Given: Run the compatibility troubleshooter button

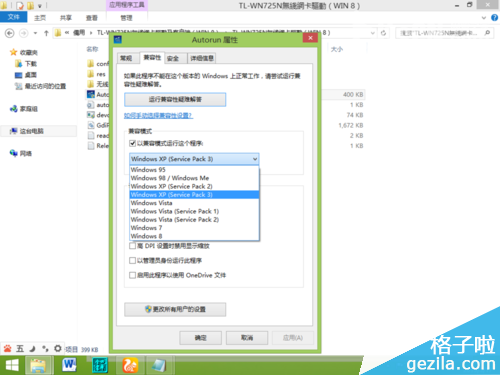Looking at the screenshot, I should coord(175,99).
